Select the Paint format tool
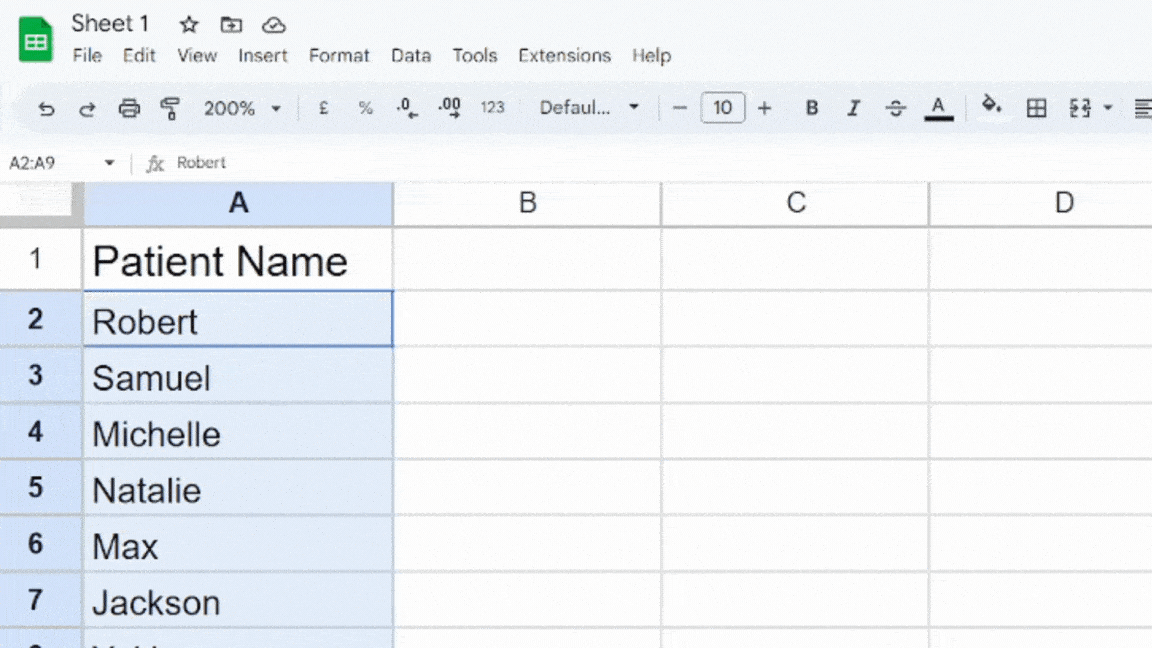 coord(170,108)
